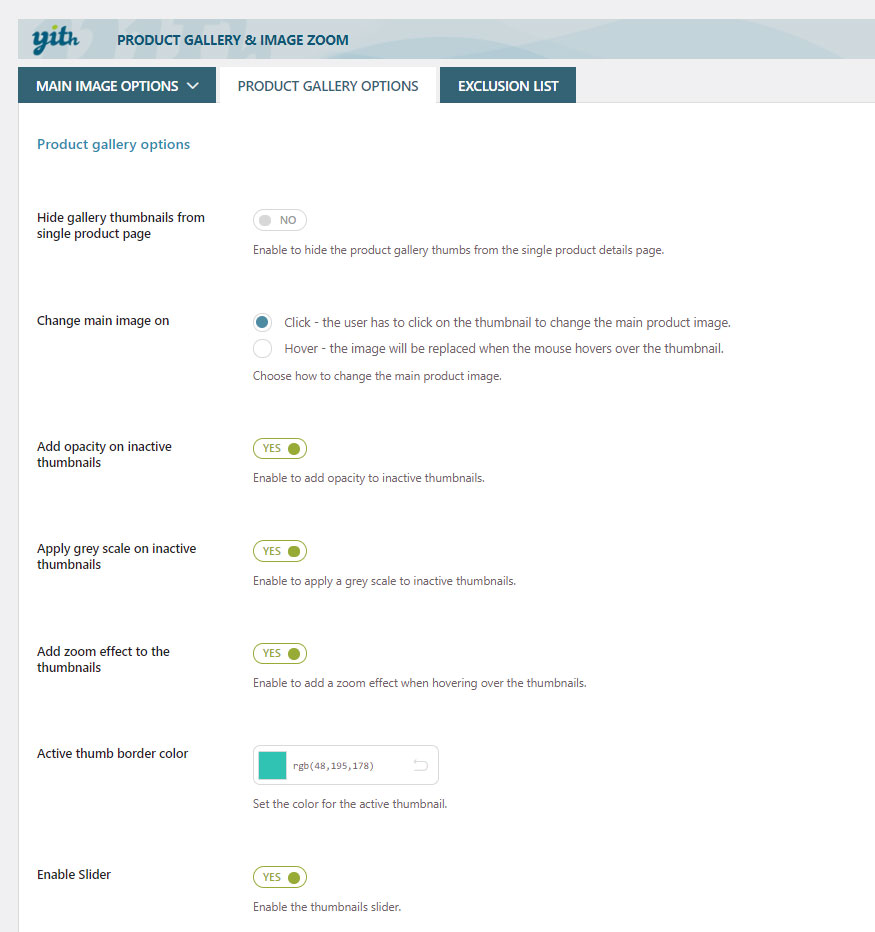Turn off the grey scale on inactive thumbnails toggle
875x932 pixels.
[280, 551]
